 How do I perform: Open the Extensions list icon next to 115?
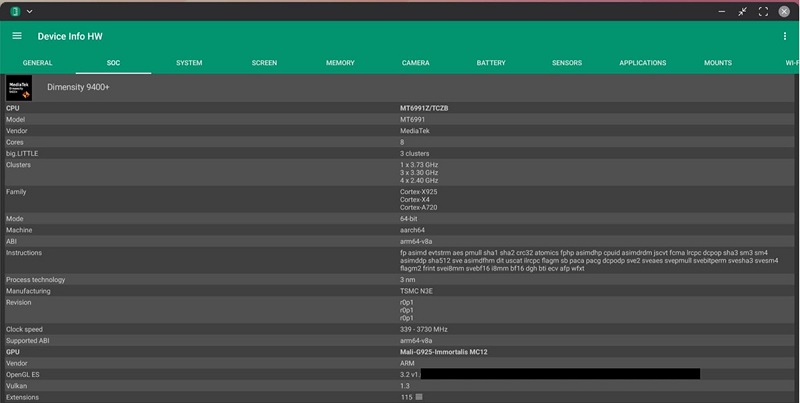(x=419, y=397)
